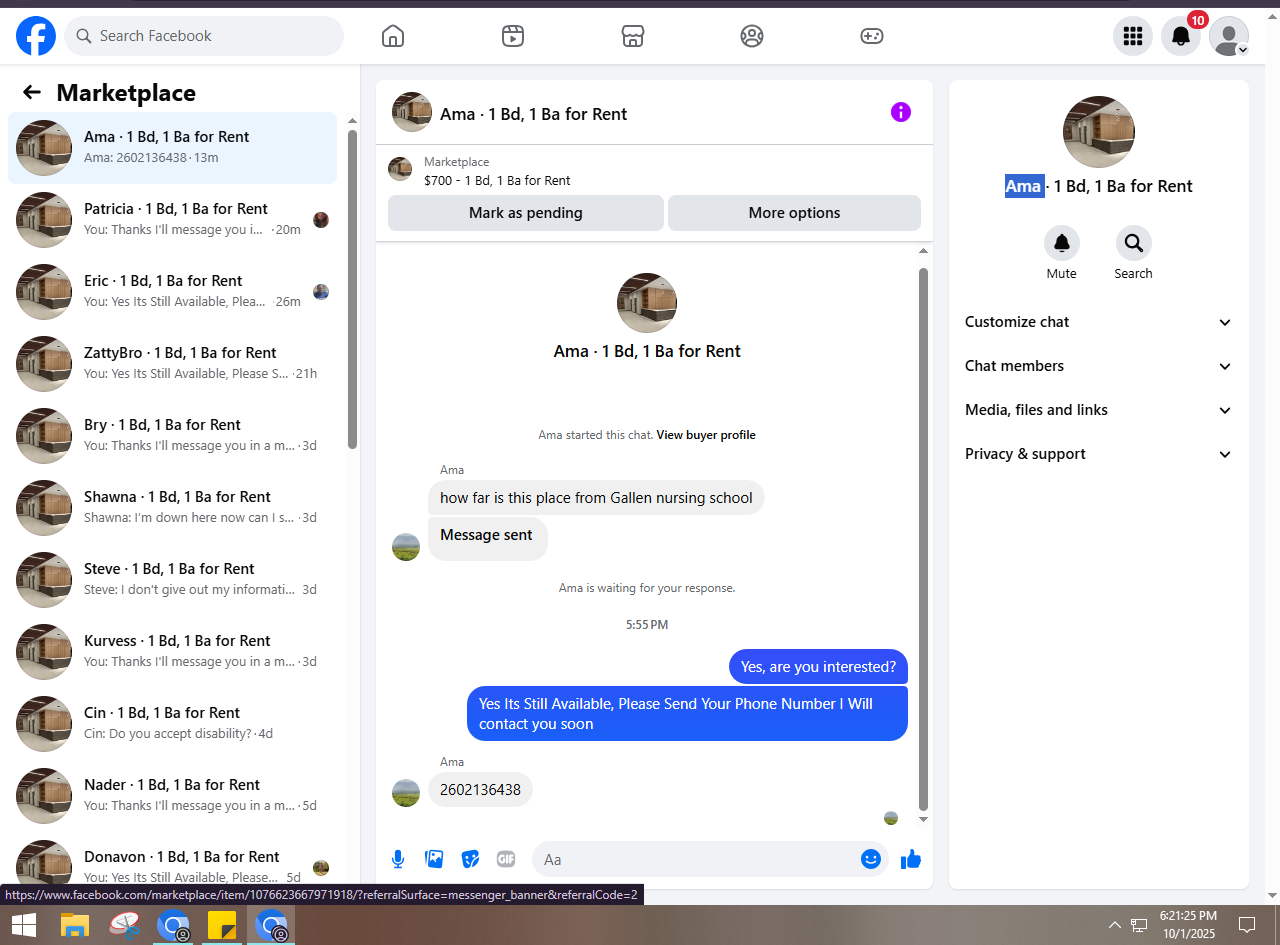Click the conversation list scrollbar
1280x945 pixels.
[x=352, y=290]
